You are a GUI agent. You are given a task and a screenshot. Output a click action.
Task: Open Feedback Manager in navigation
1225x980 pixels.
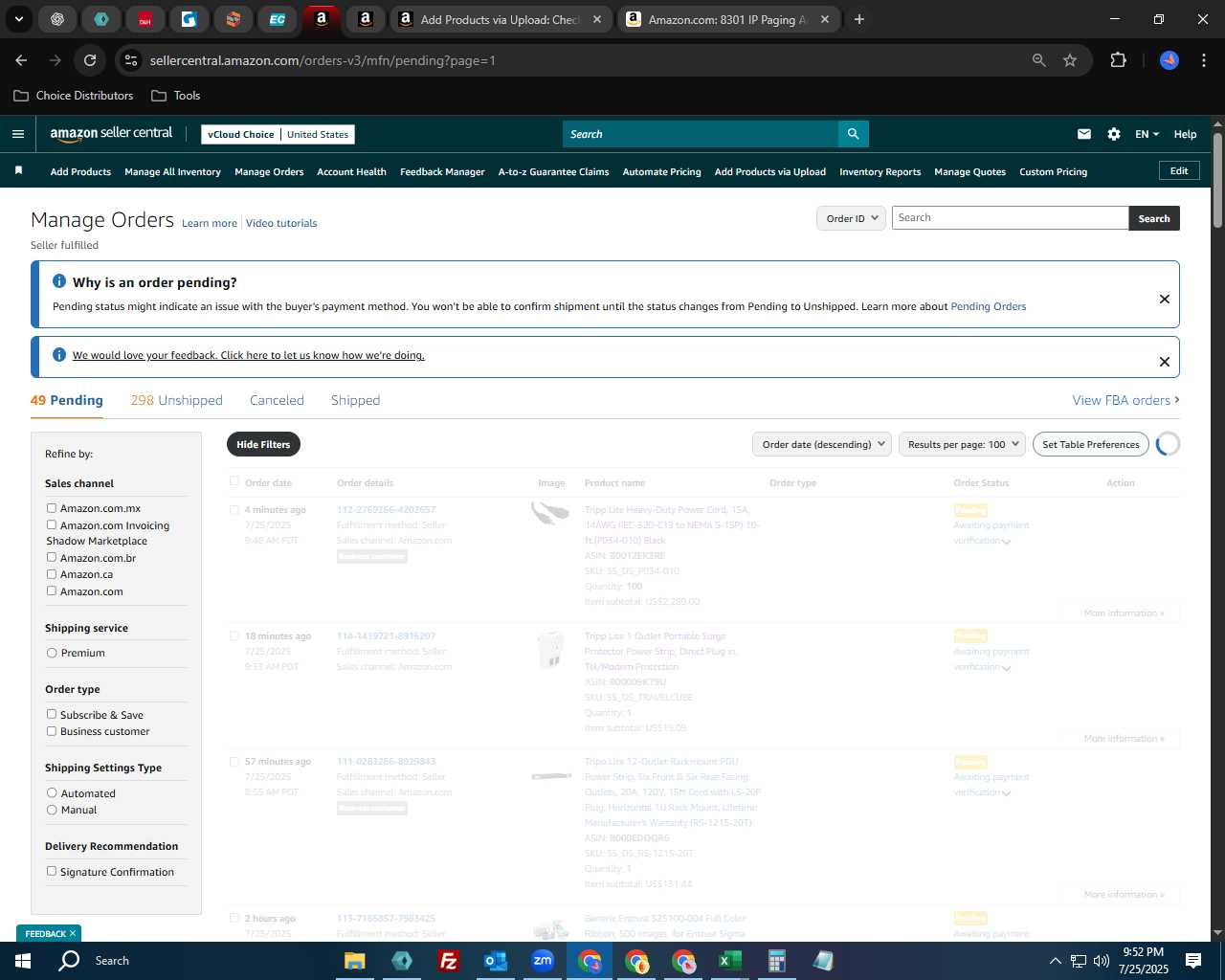[x=442, y=172]
